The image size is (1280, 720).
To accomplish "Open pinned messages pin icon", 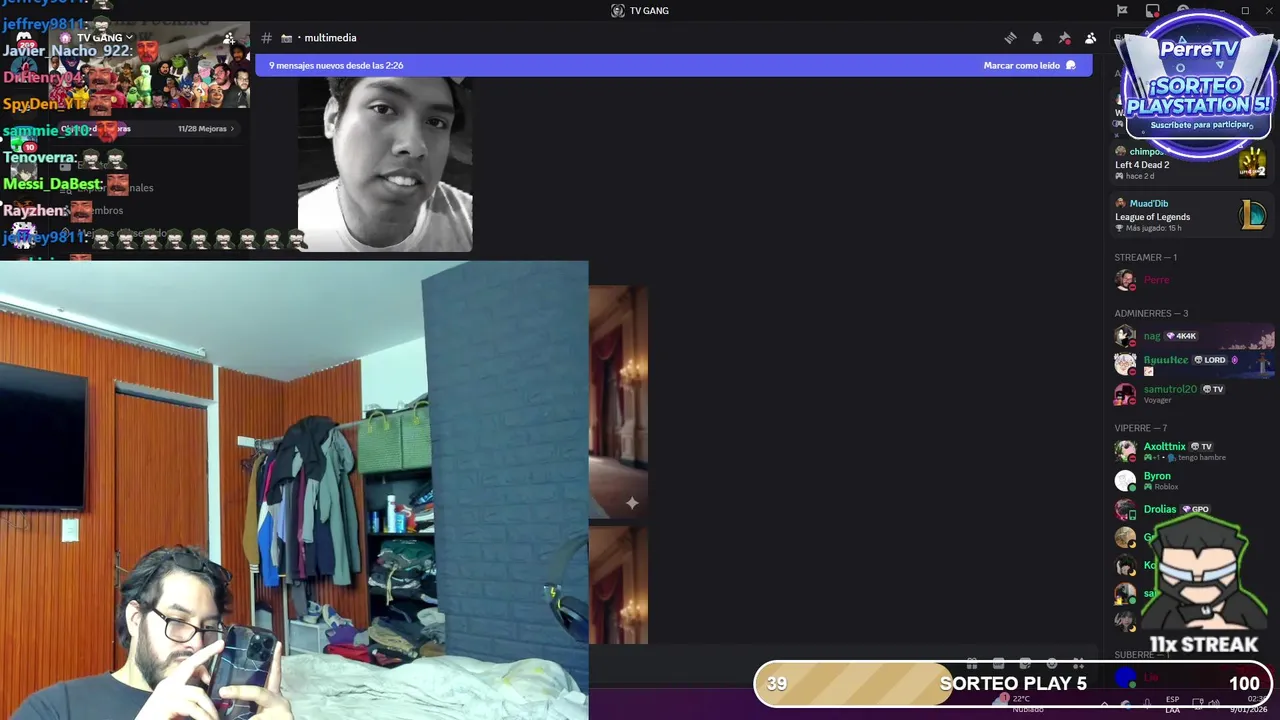I will [1064, 38].
